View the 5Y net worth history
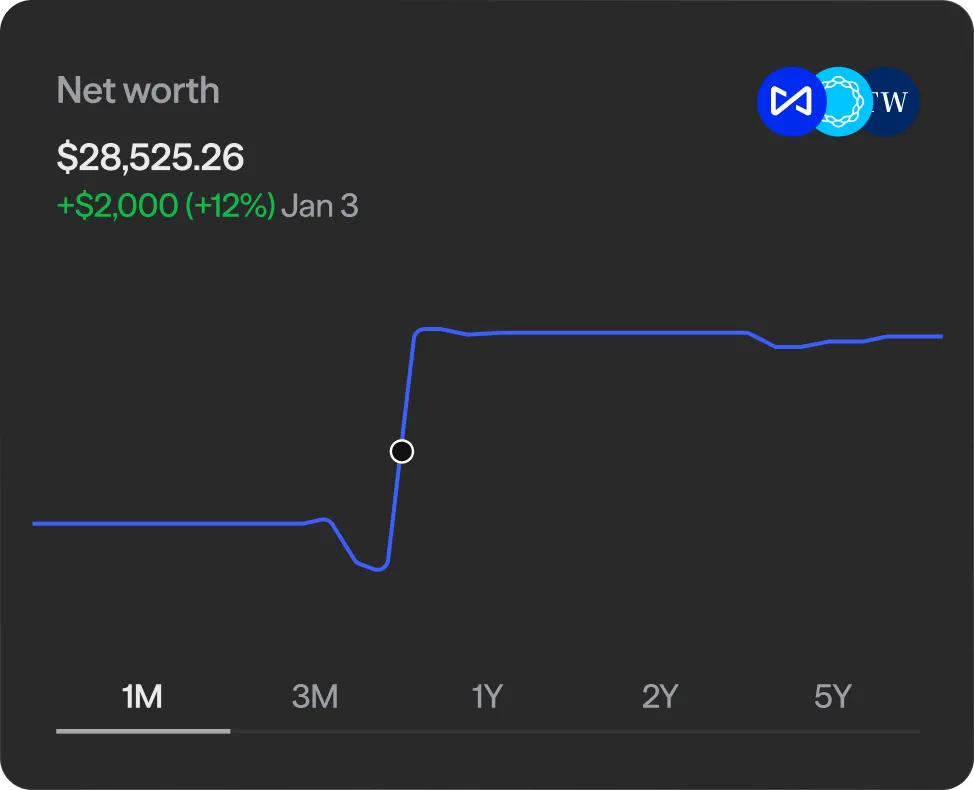This screenshot has width=974, height=790. (832, 696)
